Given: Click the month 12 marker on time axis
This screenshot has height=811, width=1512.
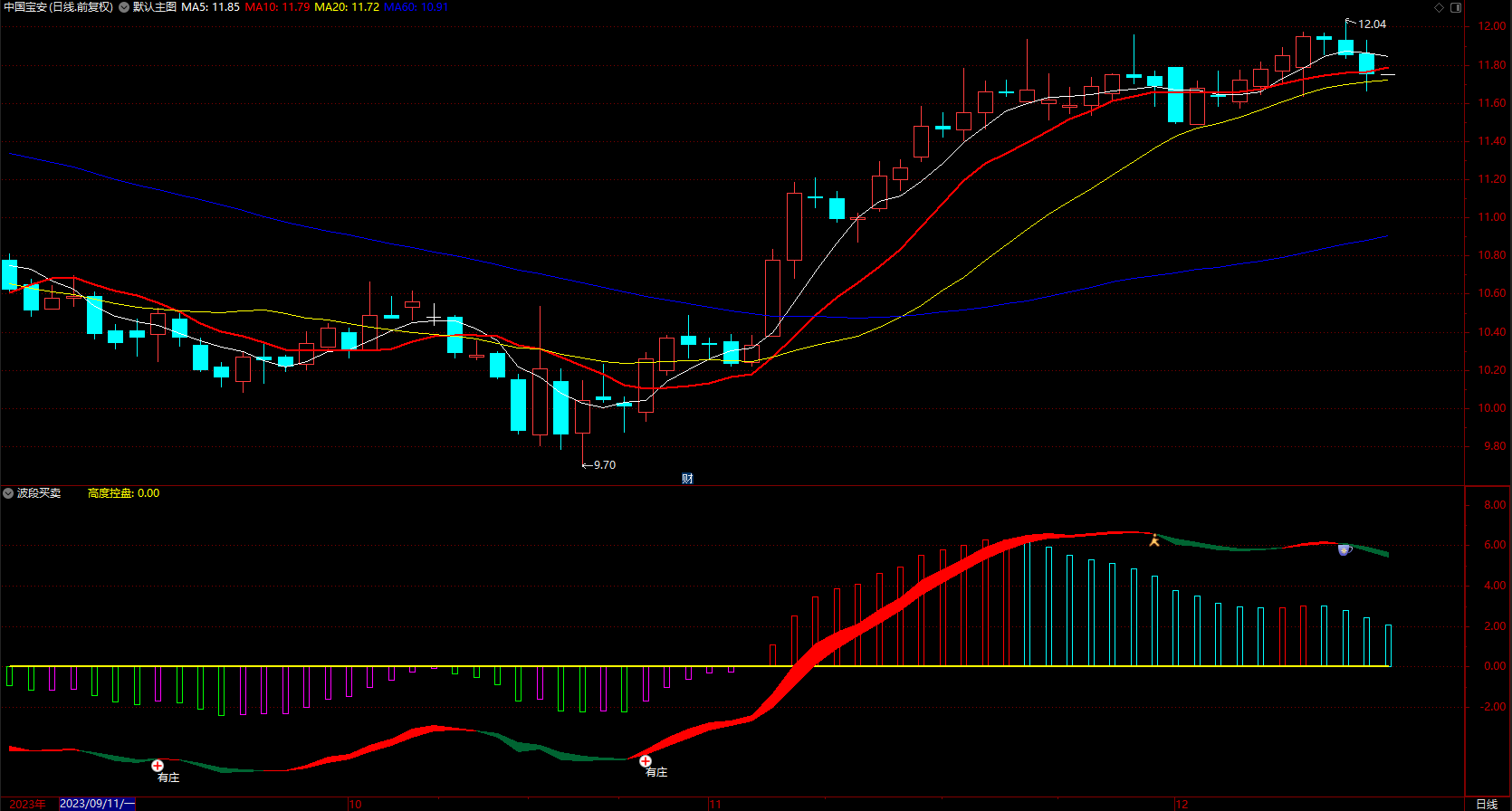Looking at the screenshot, I should tap(1182, 804).
